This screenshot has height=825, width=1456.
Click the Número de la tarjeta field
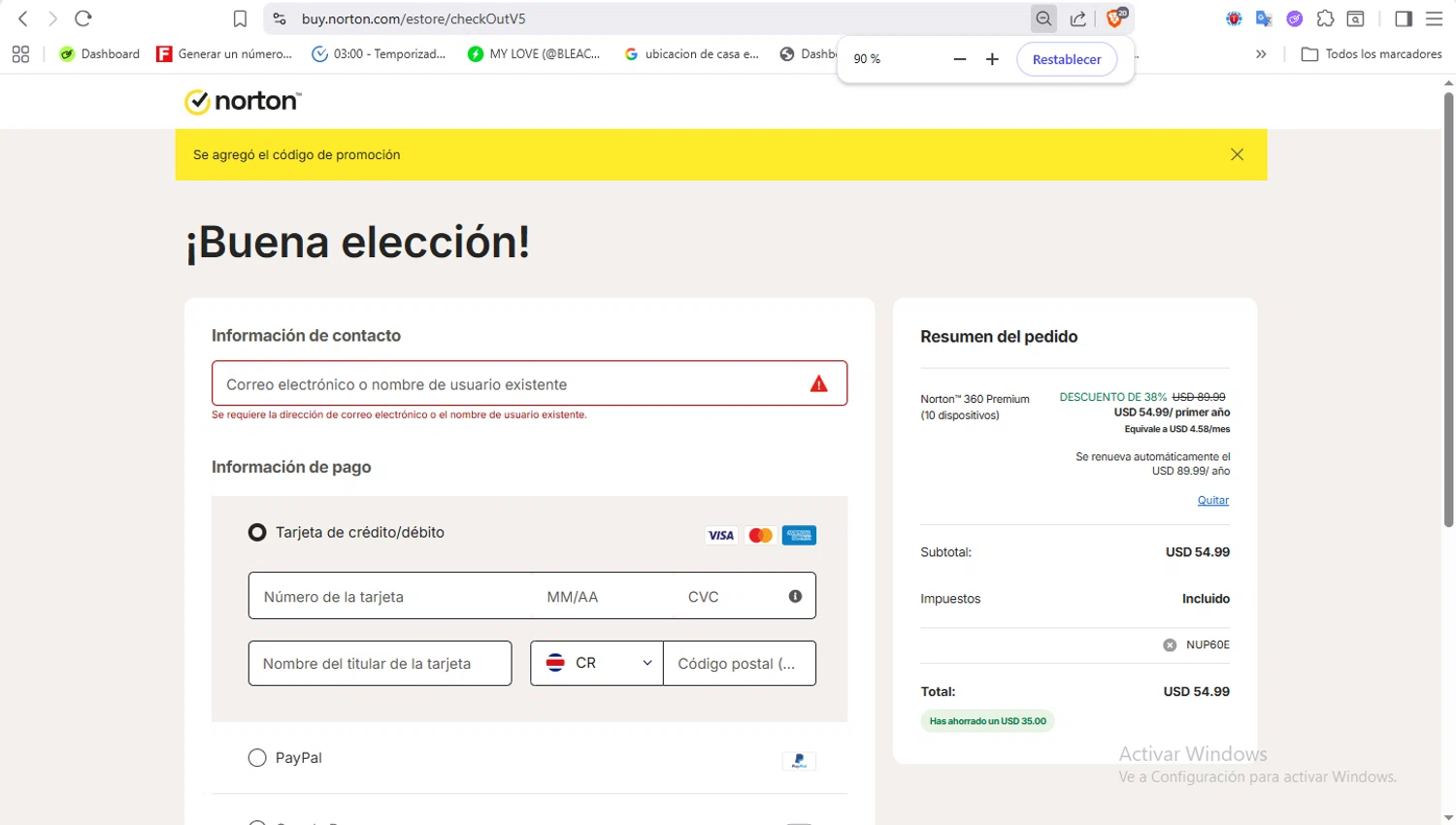390,596
